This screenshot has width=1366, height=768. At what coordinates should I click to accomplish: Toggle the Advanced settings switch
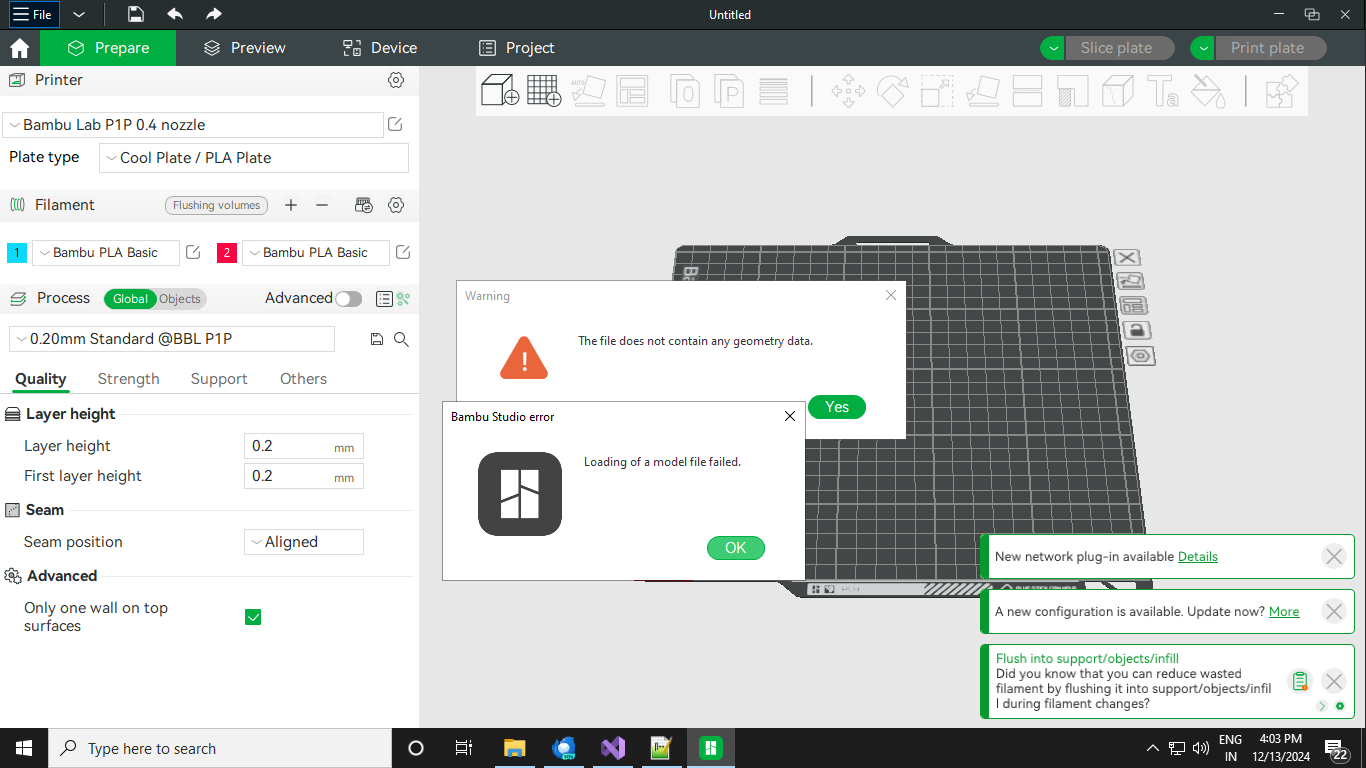[x=348, y=298]
